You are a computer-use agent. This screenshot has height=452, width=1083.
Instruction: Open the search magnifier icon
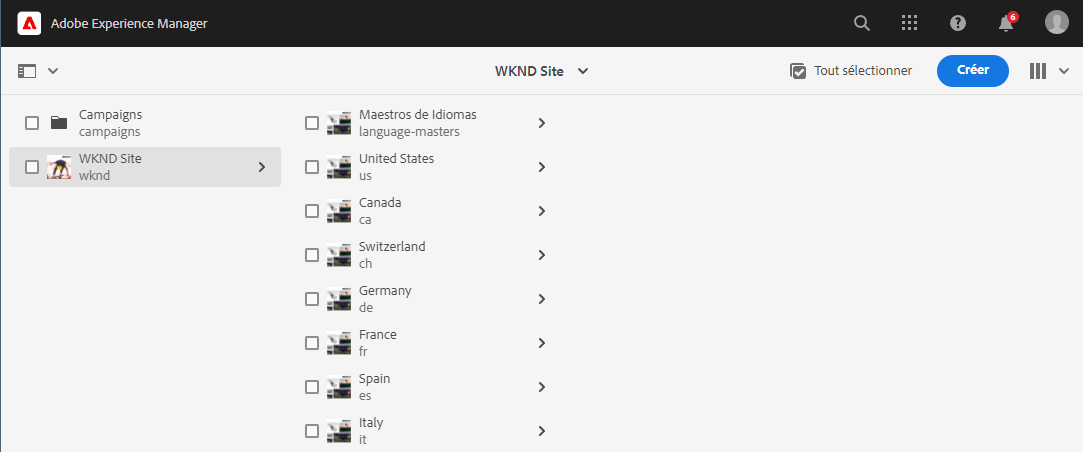[x=861, y=23]
